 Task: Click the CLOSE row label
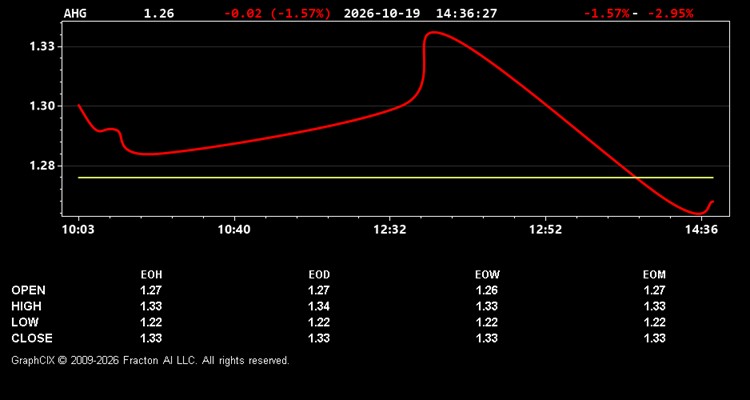pyautogui.click(x=32, y=338)
